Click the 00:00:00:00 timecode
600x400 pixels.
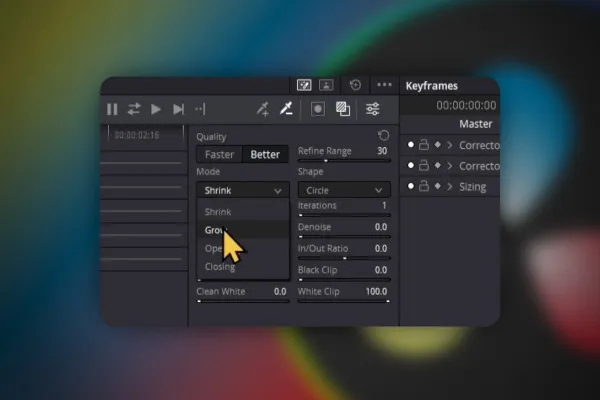pos(466,106)
